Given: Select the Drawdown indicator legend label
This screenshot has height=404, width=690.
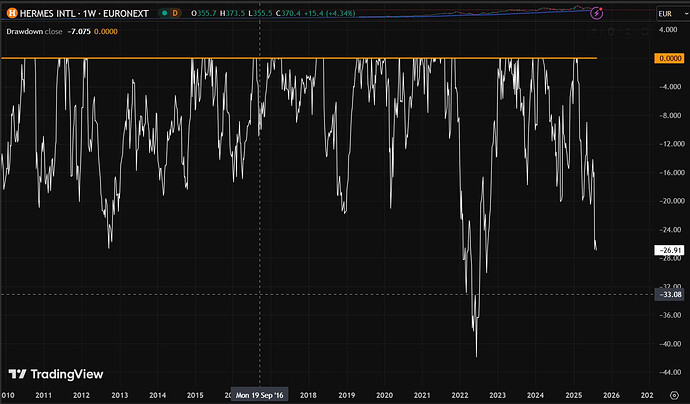Looking at the screenshot, I should coord(24,31).
